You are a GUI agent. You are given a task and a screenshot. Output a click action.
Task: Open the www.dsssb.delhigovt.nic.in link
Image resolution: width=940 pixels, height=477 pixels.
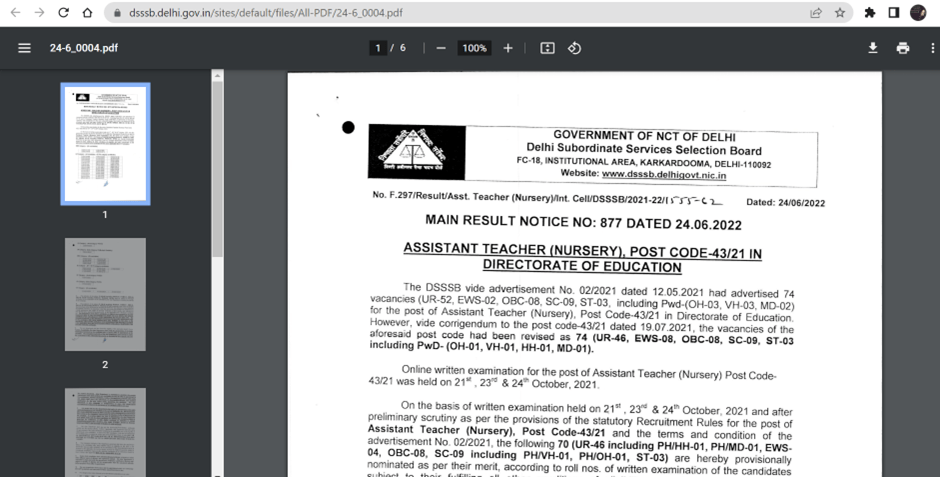664,175
